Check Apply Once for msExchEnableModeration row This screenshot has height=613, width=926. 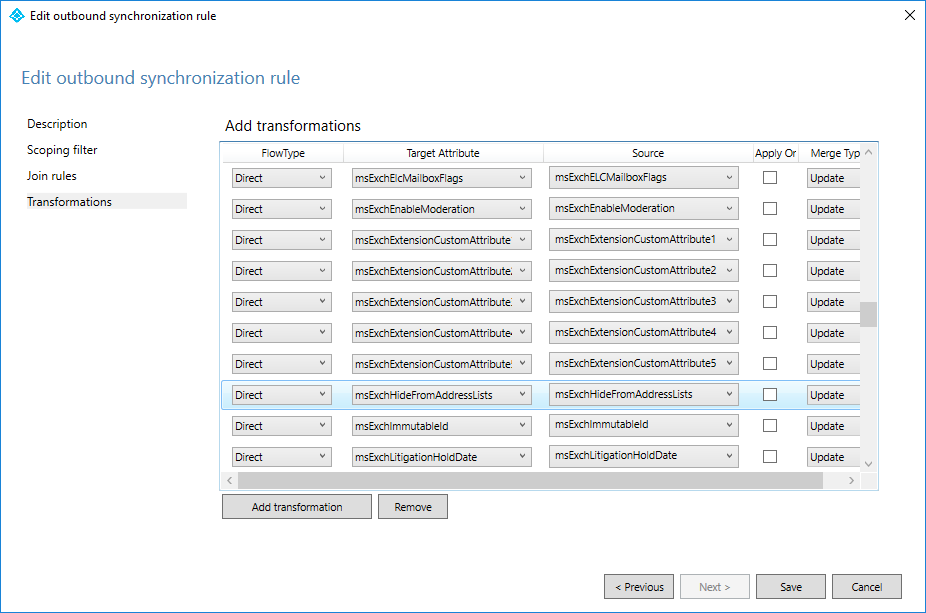click(x=770, y=208)
